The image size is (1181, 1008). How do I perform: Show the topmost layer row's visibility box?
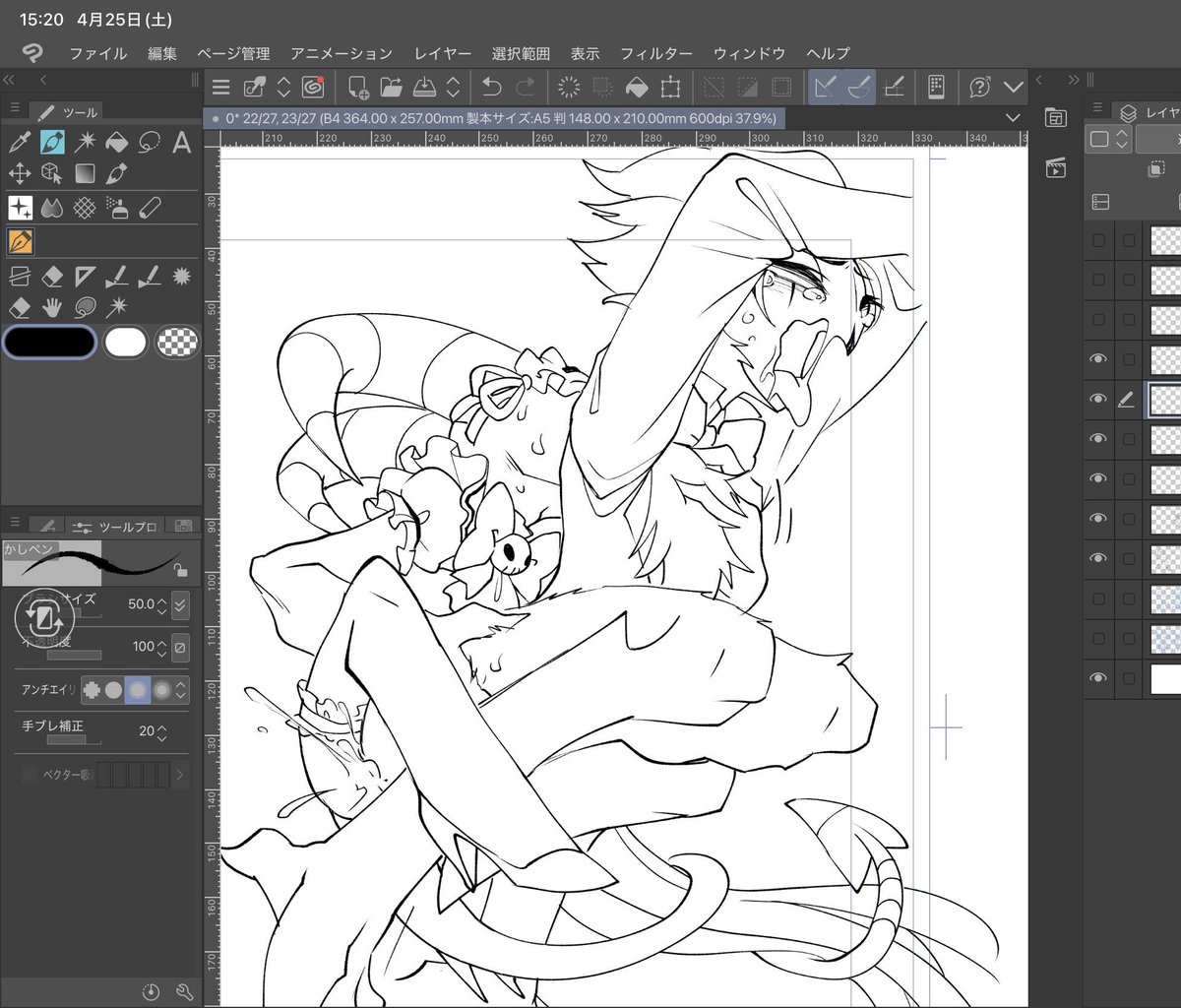point(1098,239)
